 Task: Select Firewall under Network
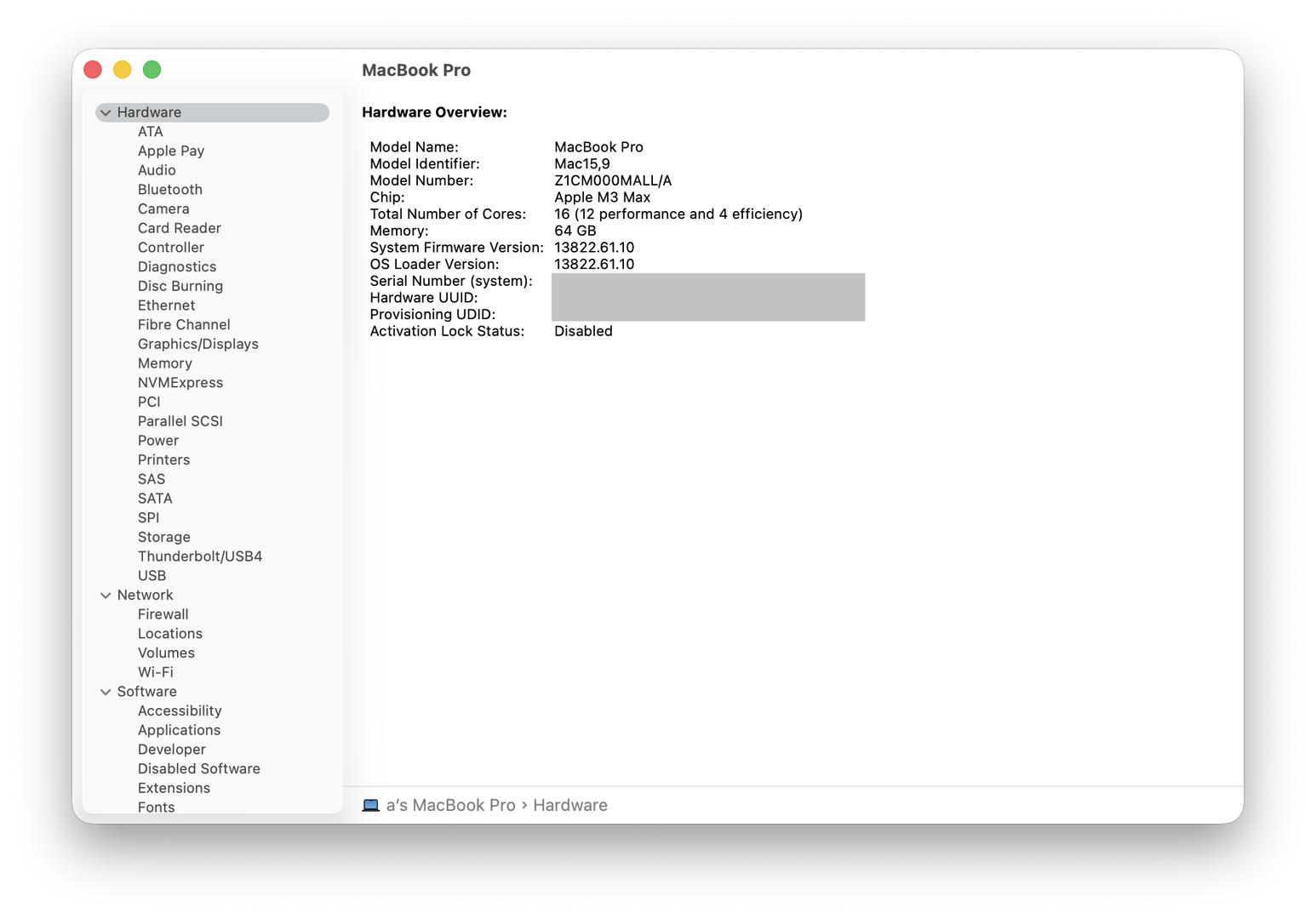163,614
